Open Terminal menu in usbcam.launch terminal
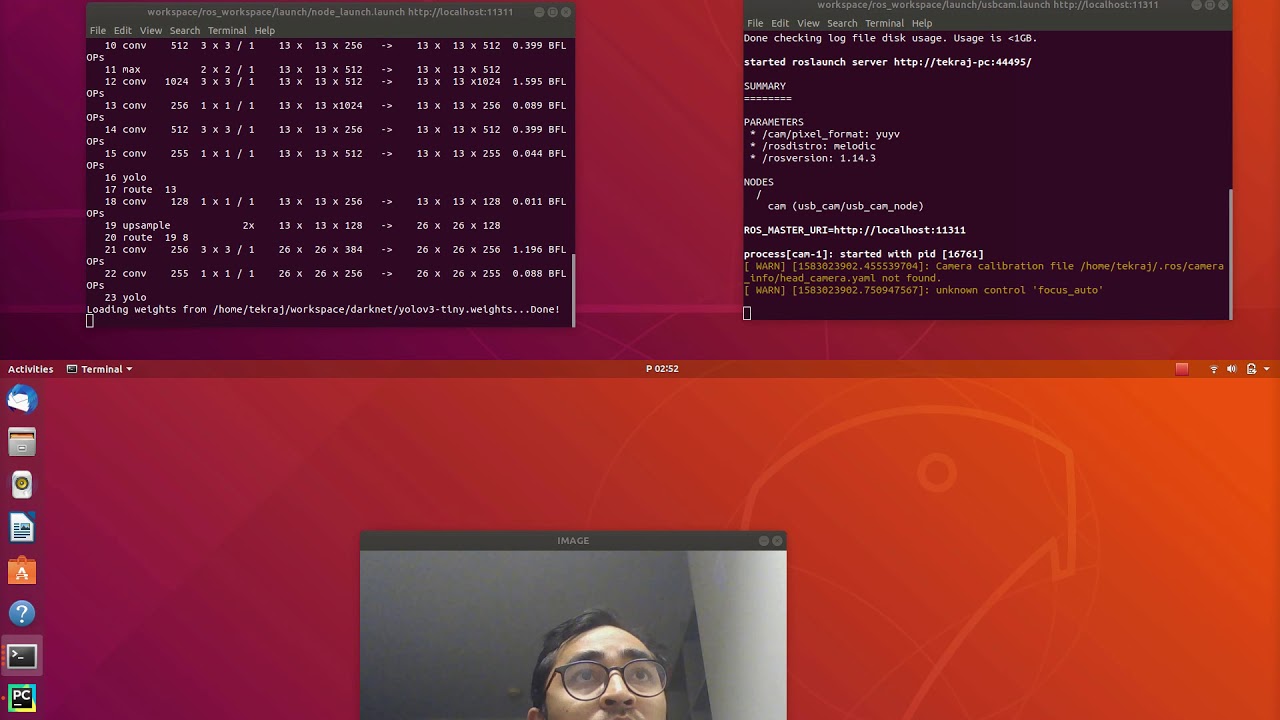Viewport: 1280px width, 720px height. (x=885, y=23)
